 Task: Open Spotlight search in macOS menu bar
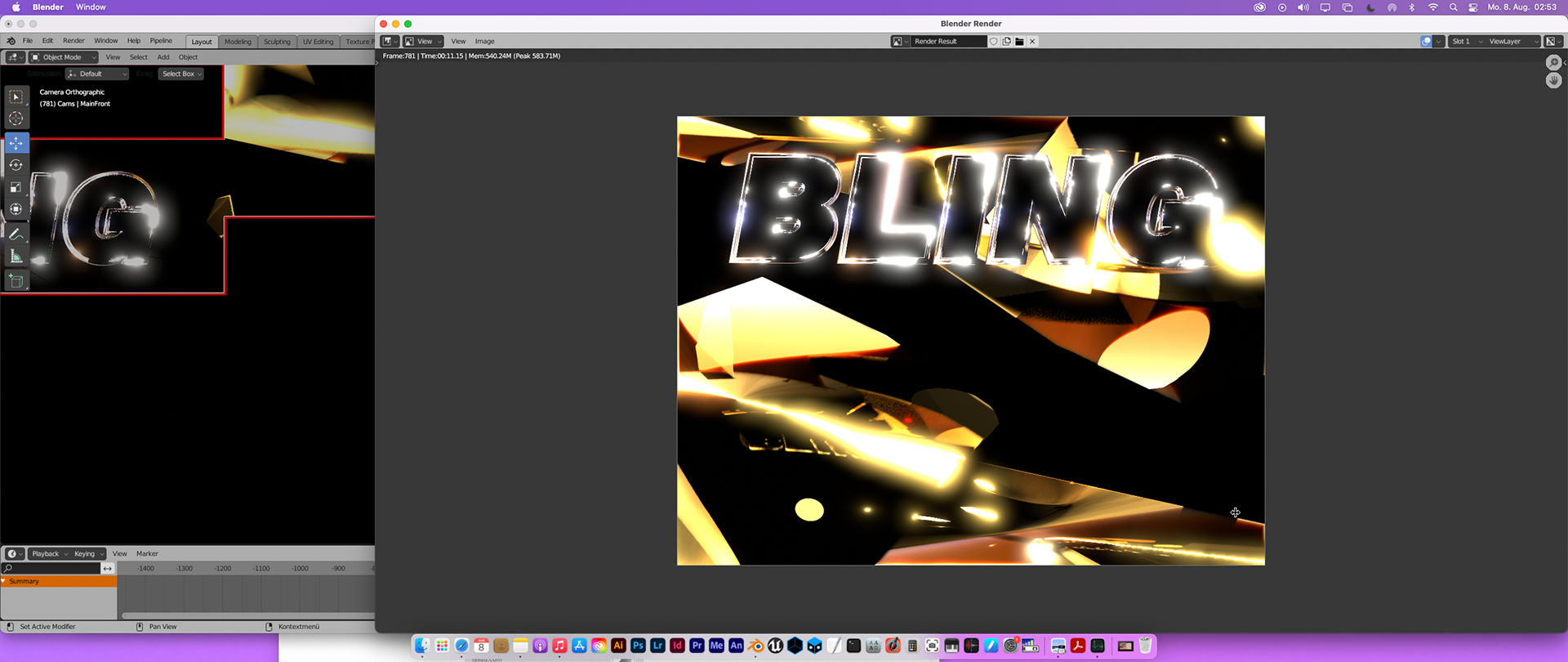pyautogui.click(x=1453, y=7)
